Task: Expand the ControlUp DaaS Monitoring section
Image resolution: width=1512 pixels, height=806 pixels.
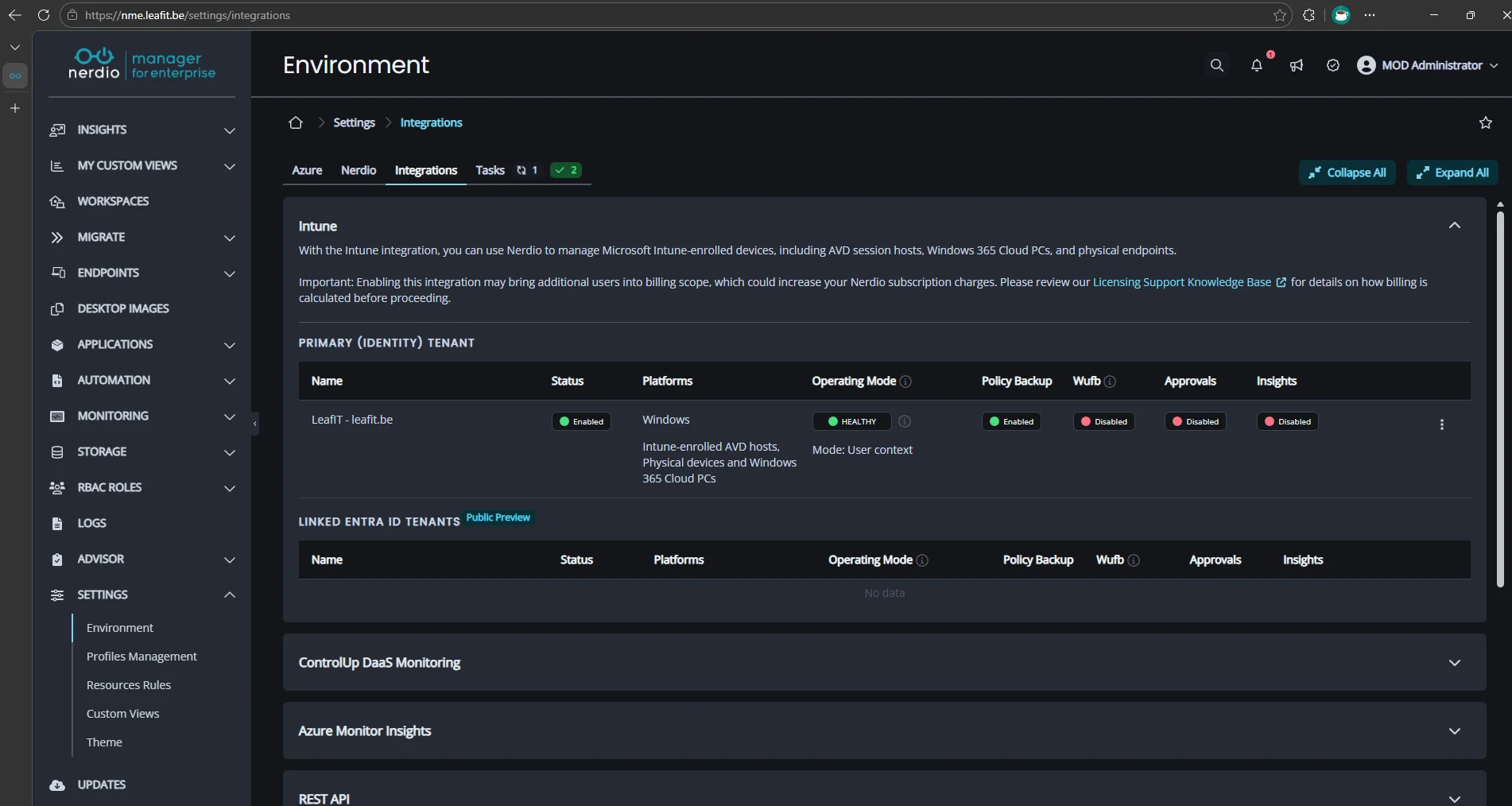Action: 1454,663
